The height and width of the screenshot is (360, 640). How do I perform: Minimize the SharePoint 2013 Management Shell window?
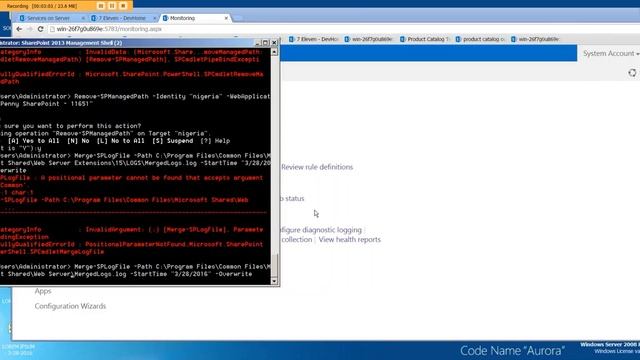(x=258, y=43)
